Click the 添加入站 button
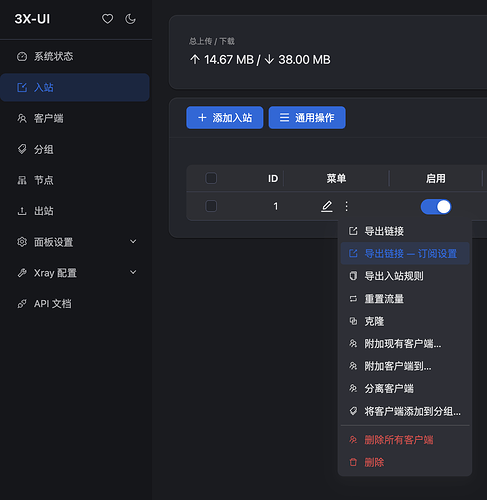 (225, 117)
